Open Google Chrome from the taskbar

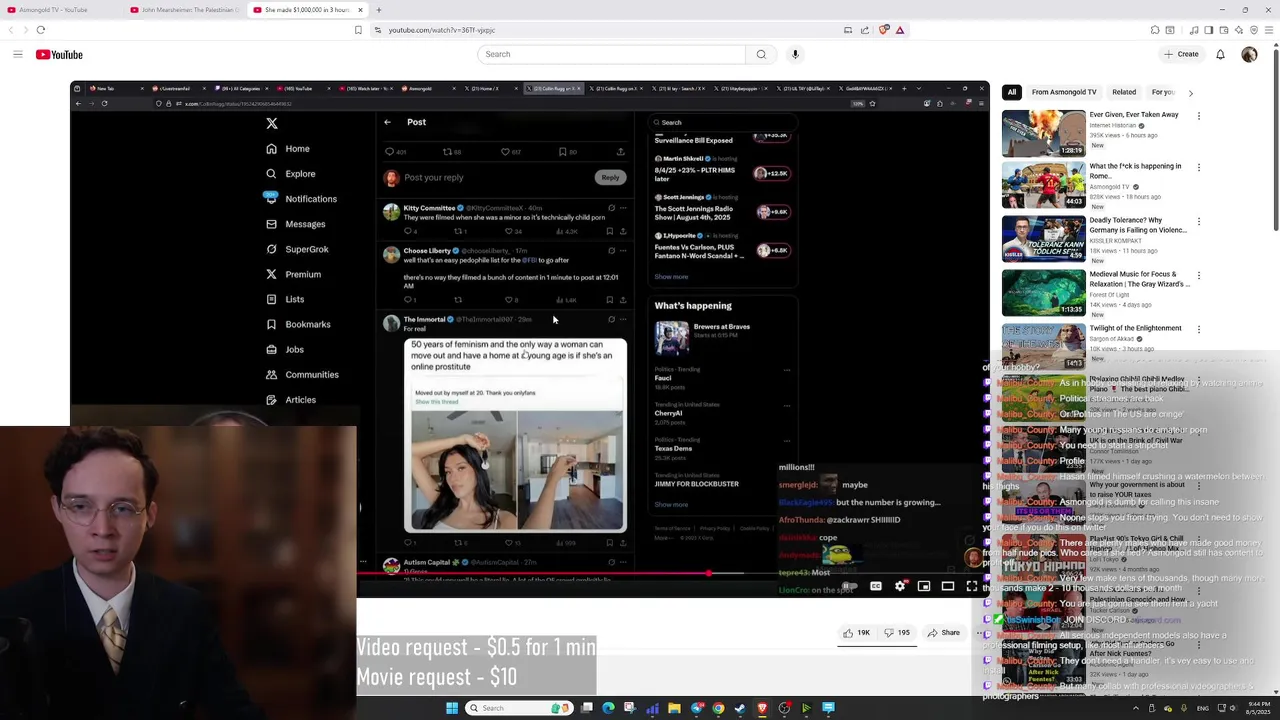tap(718, 708)
